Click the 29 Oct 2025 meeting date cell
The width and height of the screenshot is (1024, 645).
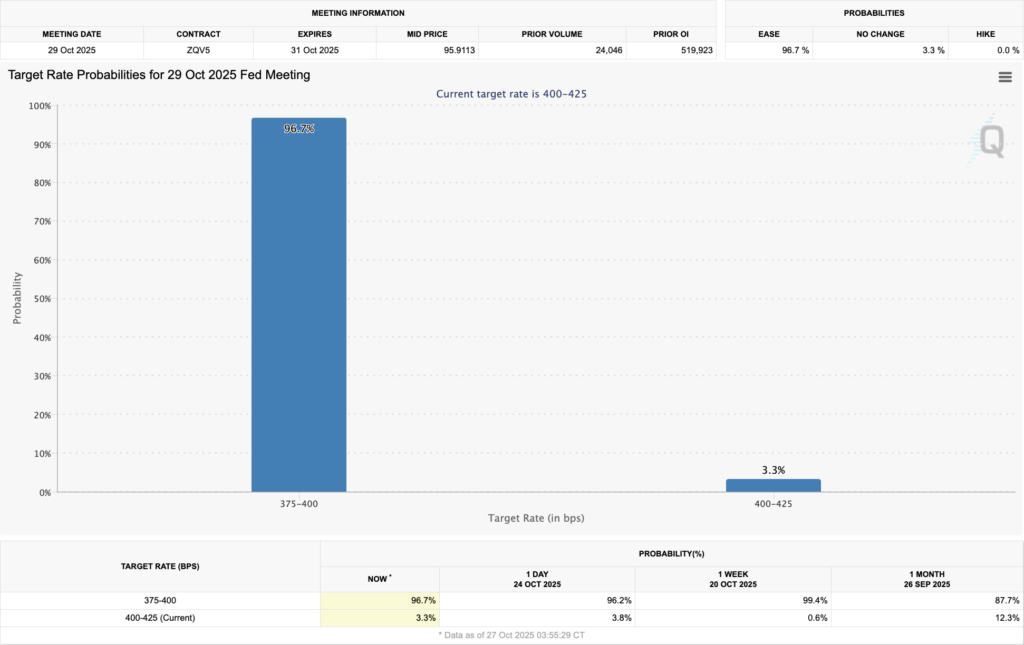click(x=72, y=49)
